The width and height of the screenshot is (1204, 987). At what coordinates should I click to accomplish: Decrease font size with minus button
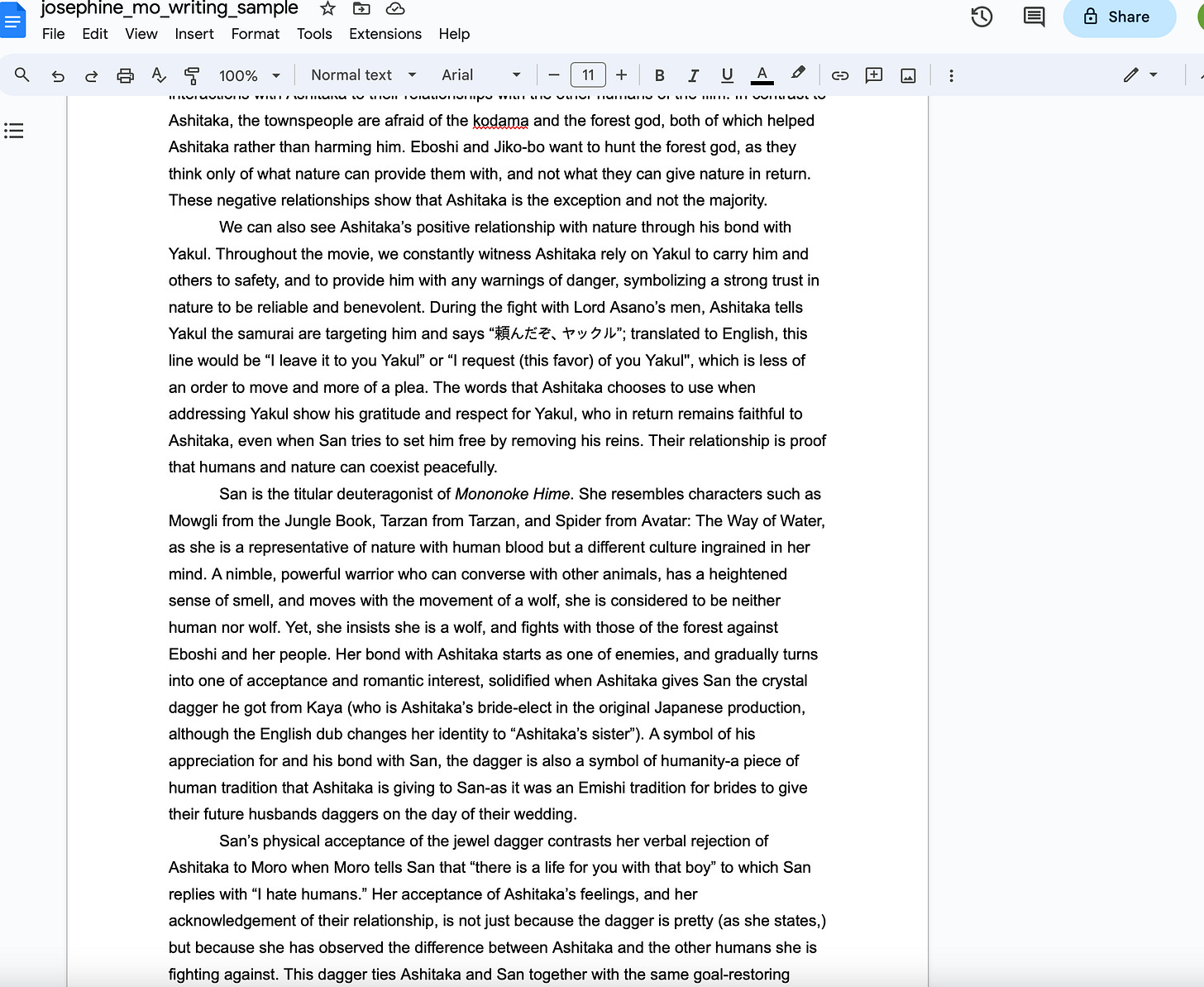coord(554,75)
